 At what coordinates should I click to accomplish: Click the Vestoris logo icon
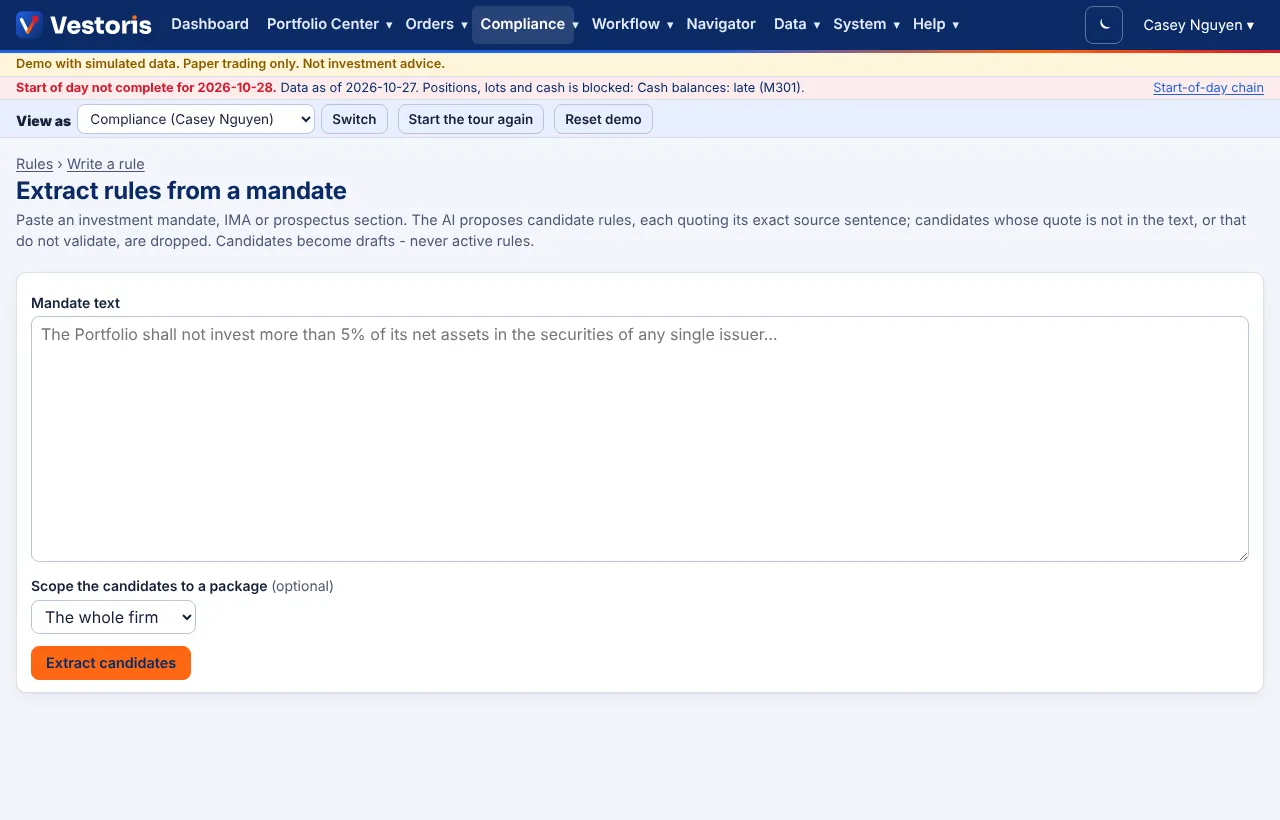pyautogui.click(x=29, y=24)
